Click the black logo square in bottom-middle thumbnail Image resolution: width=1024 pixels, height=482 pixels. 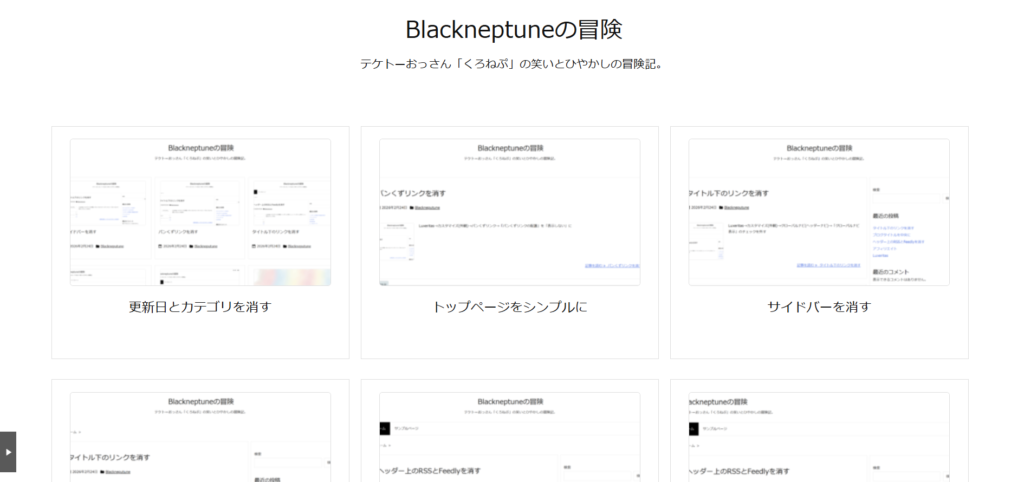(385, 428)
